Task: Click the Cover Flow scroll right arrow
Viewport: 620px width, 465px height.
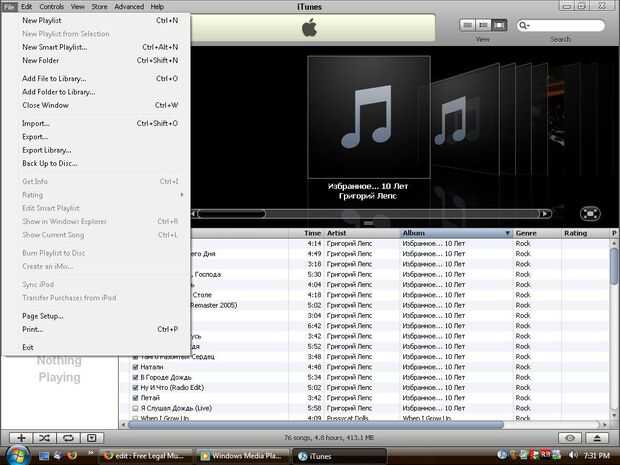Action: 545,214
